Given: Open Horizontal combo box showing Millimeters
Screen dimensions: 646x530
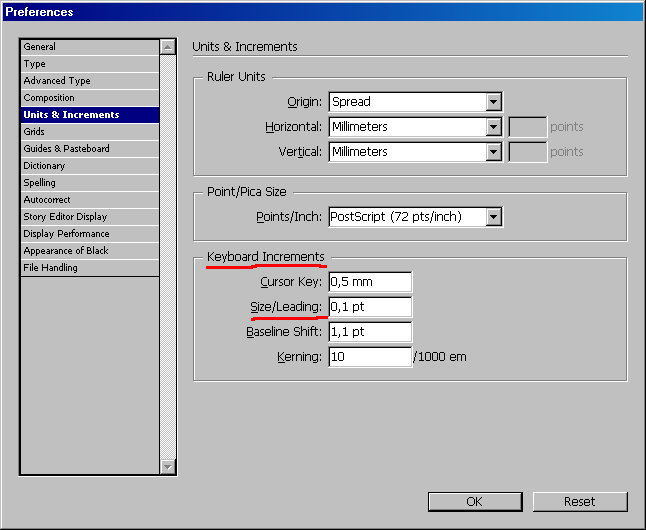Looking at the screenshot, I should [x=415, y=127].
